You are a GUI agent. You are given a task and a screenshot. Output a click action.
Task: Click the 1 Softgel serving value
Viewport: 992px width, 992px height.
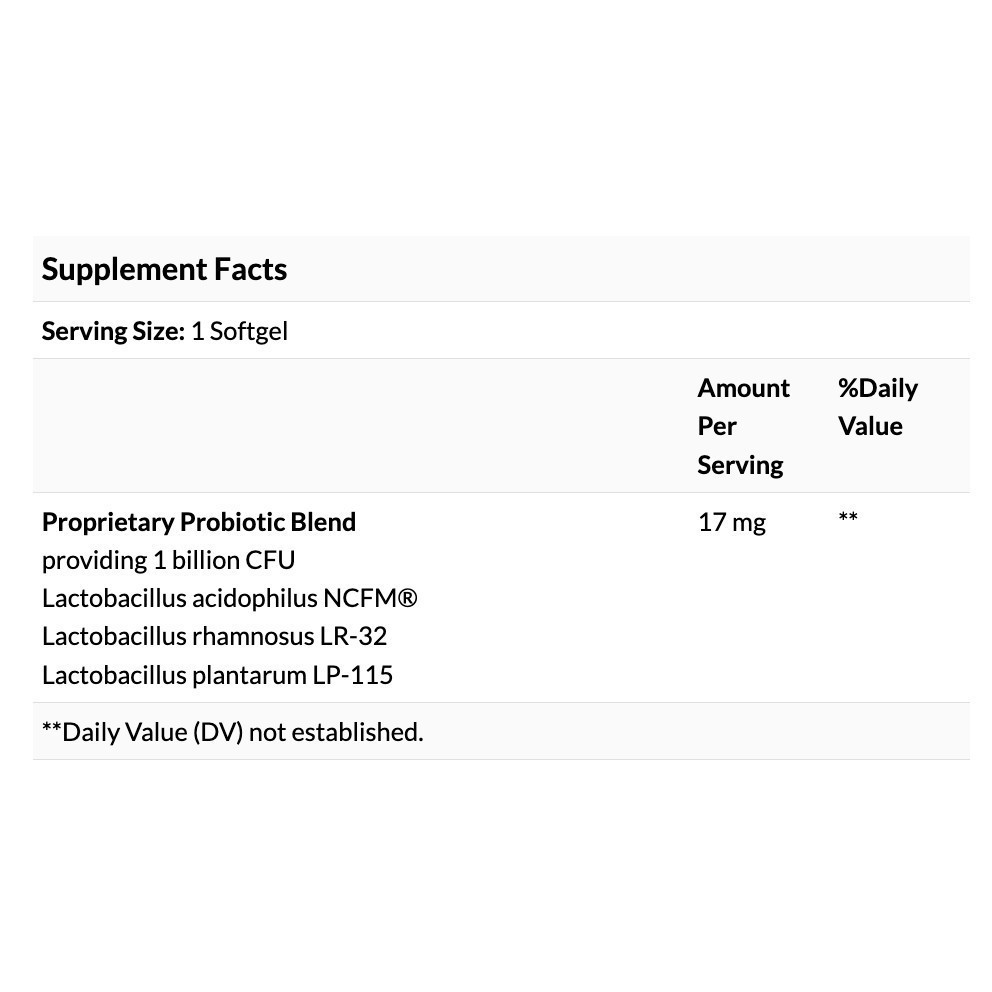[239, 331]
